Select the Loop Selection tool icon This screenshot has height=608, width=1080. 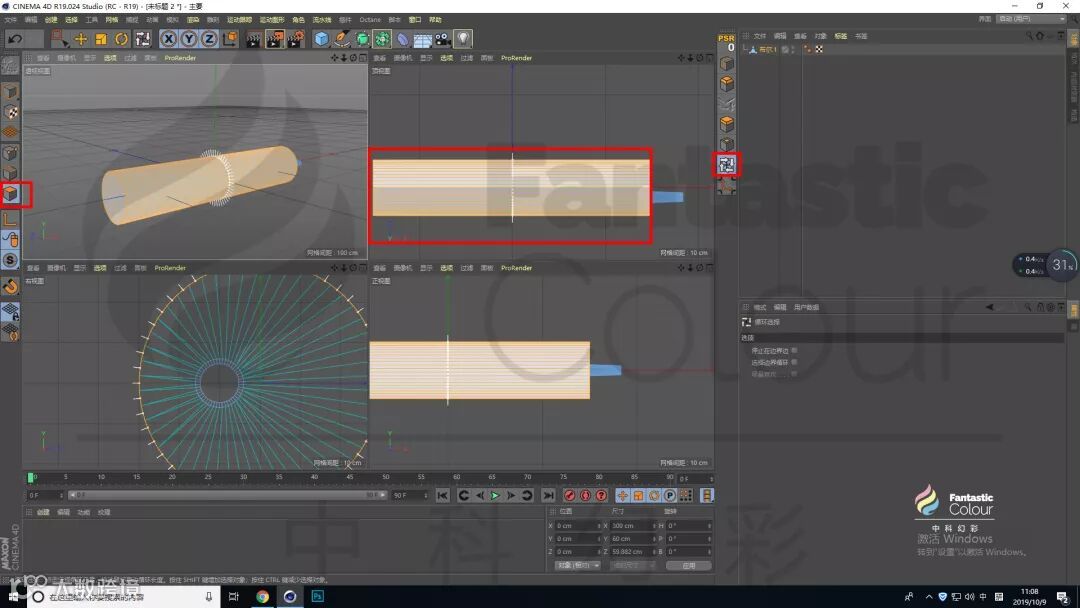(727, 164)
